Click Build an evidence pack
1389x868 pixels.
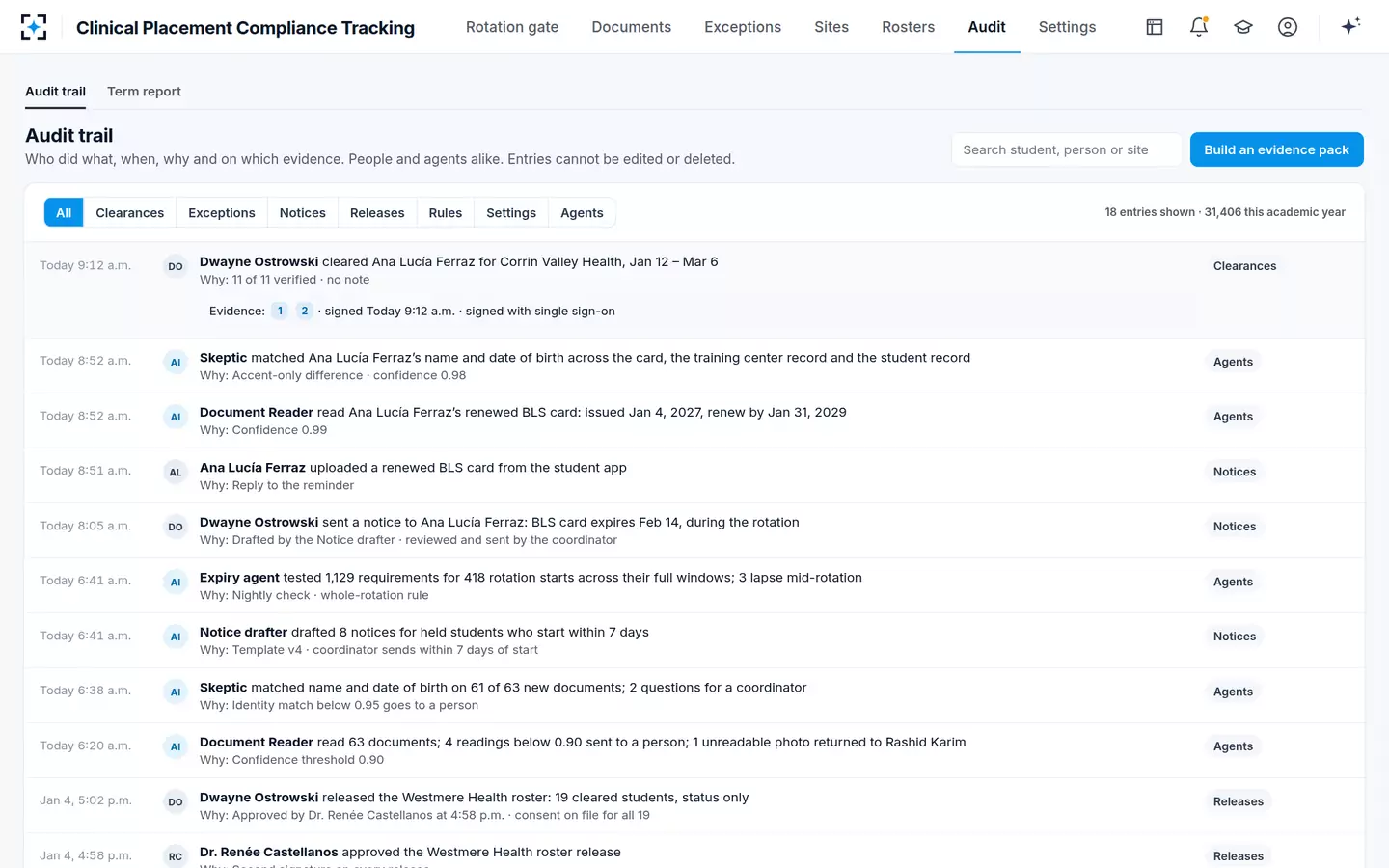1277,149
